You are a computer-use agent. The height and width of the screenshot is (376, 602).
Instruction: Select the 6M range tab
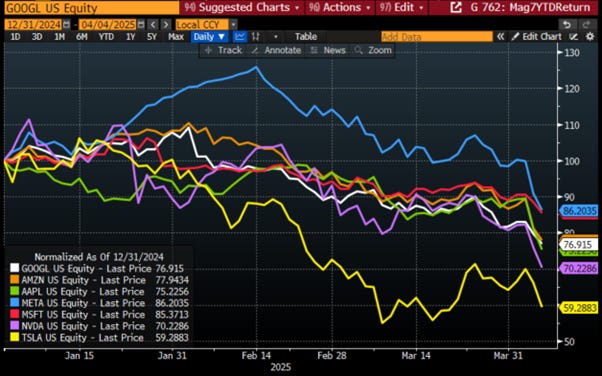pos(81,37)
